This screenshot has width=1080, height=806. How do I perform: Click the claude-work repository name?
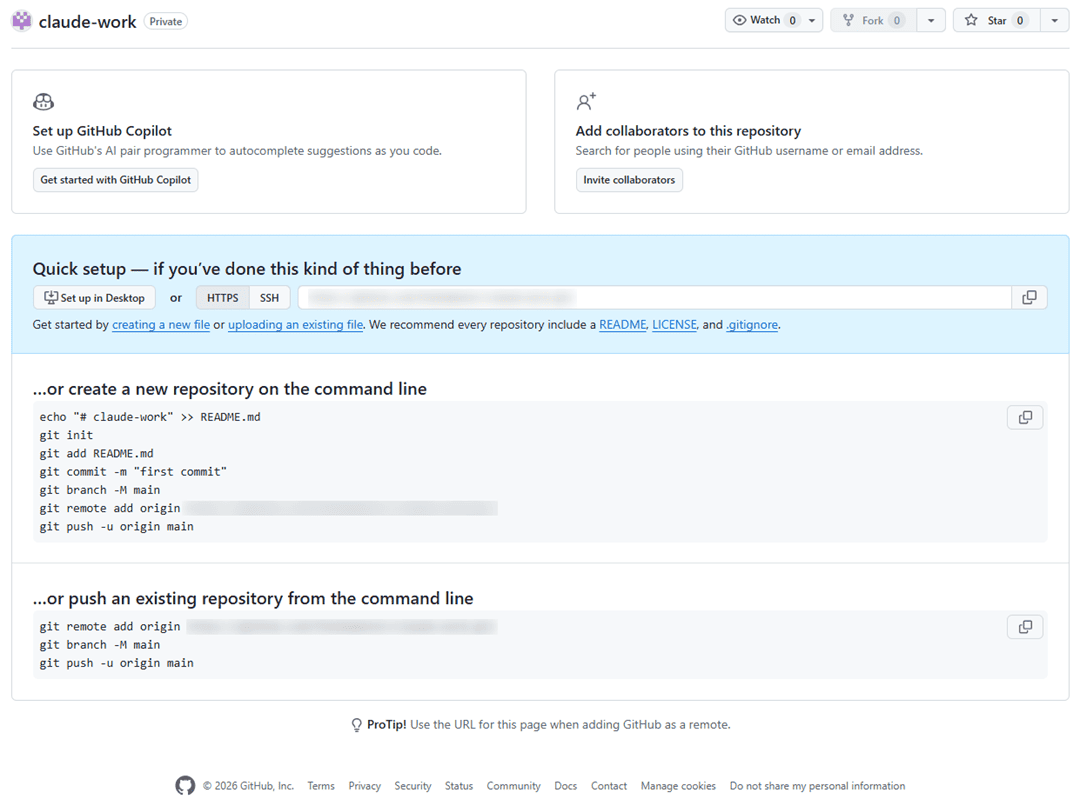[87, 21]
